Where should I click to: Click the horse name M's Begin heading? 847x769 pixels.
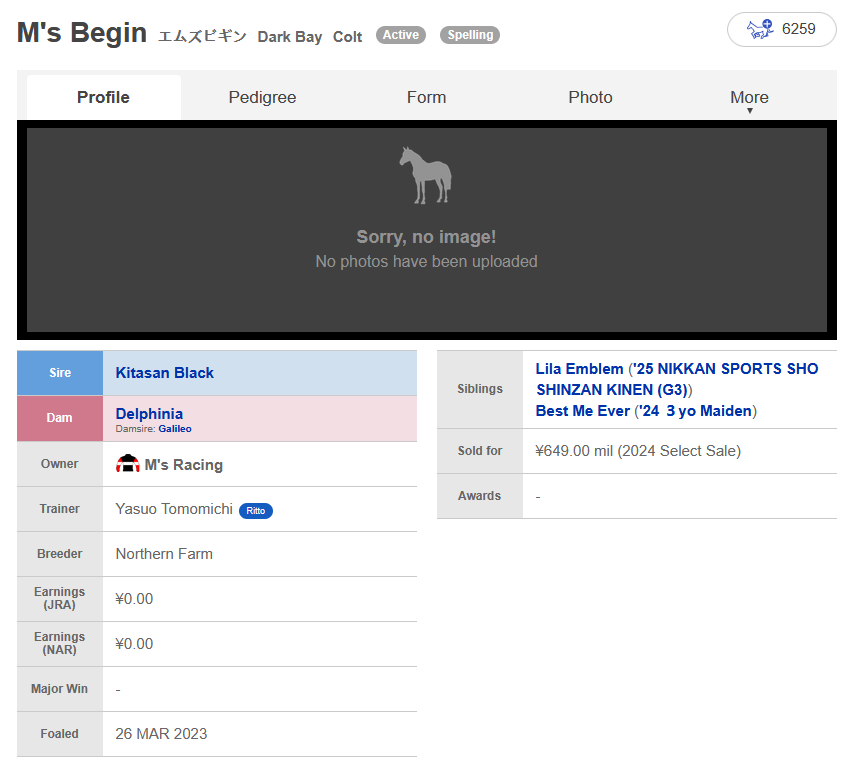tap(82, 33)
